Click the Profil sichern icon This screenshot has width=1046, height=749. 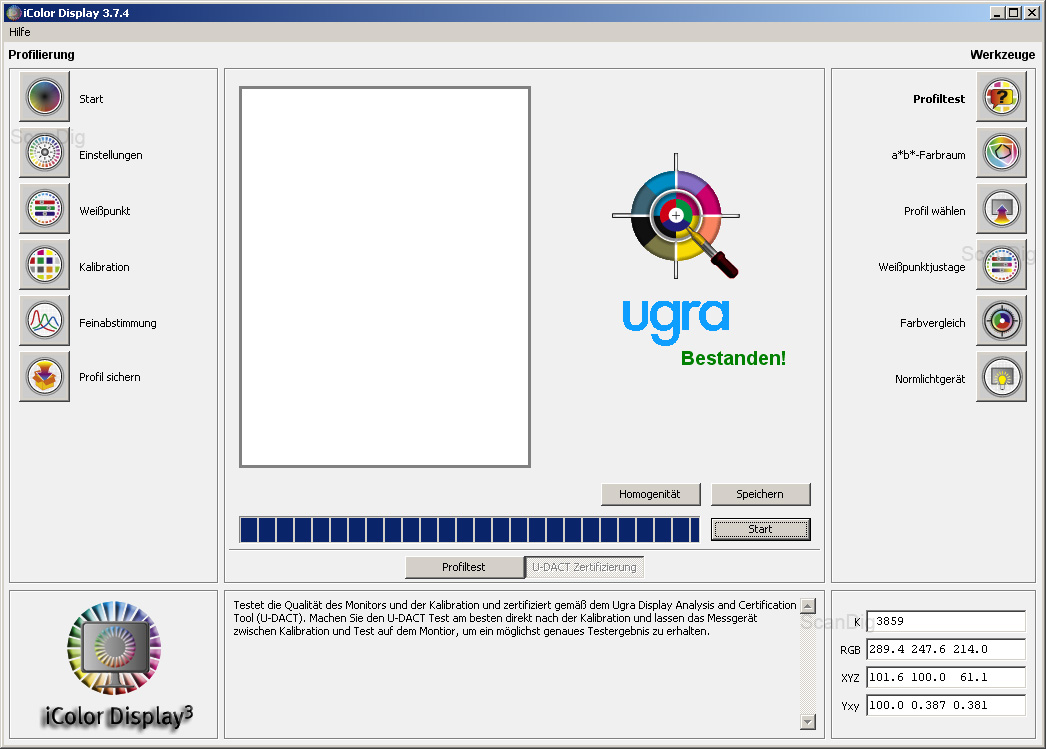[x=45, y=377]
